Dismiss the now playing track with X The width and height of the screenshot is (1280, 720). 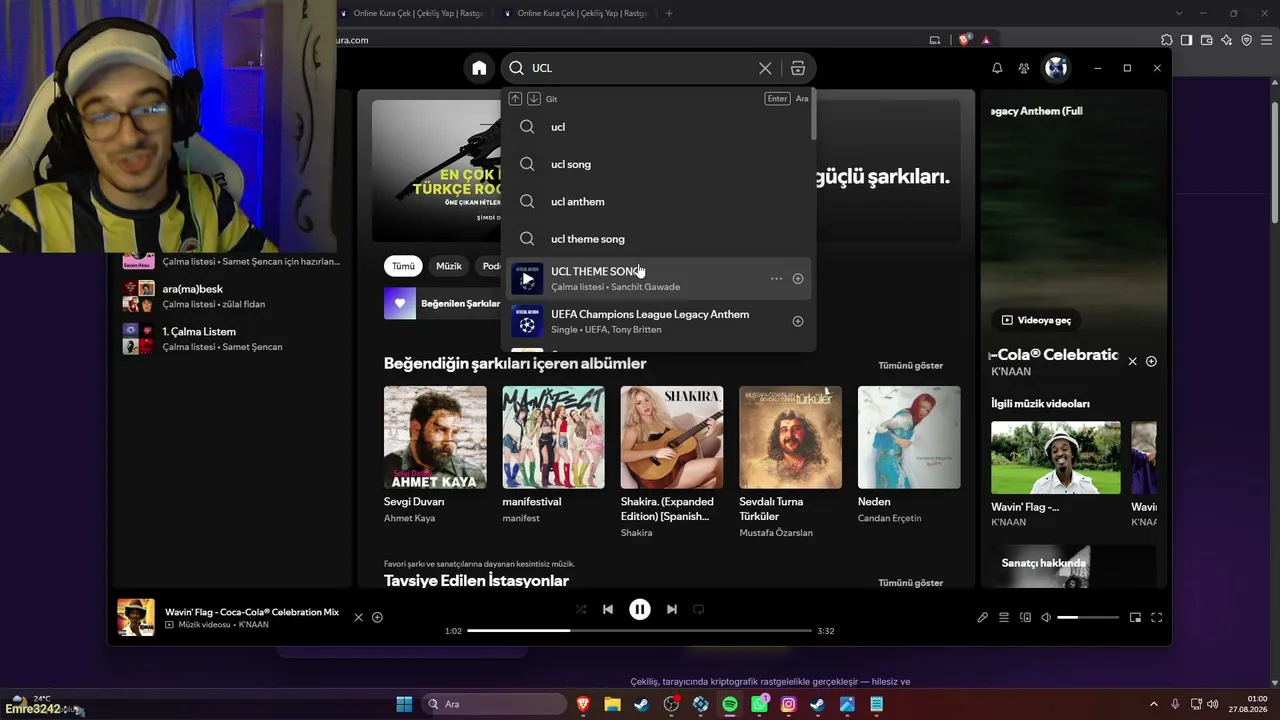pyautogui.click(x=358, y=617)
